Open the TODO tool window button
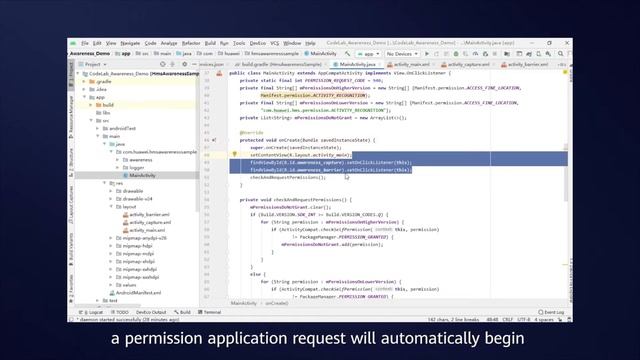Screen dimensions: 640x360 pos(120,312)
